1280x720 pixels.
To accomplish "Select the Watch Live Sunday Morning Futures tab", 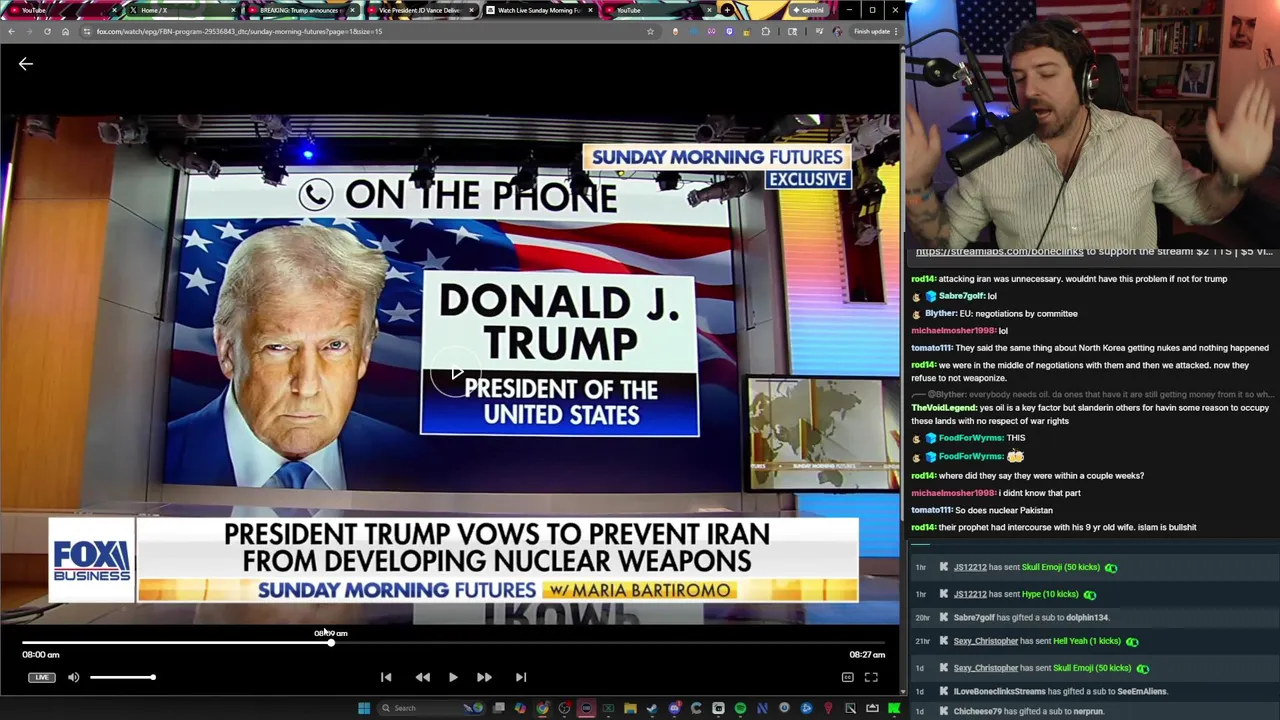I will coord(538,10).
